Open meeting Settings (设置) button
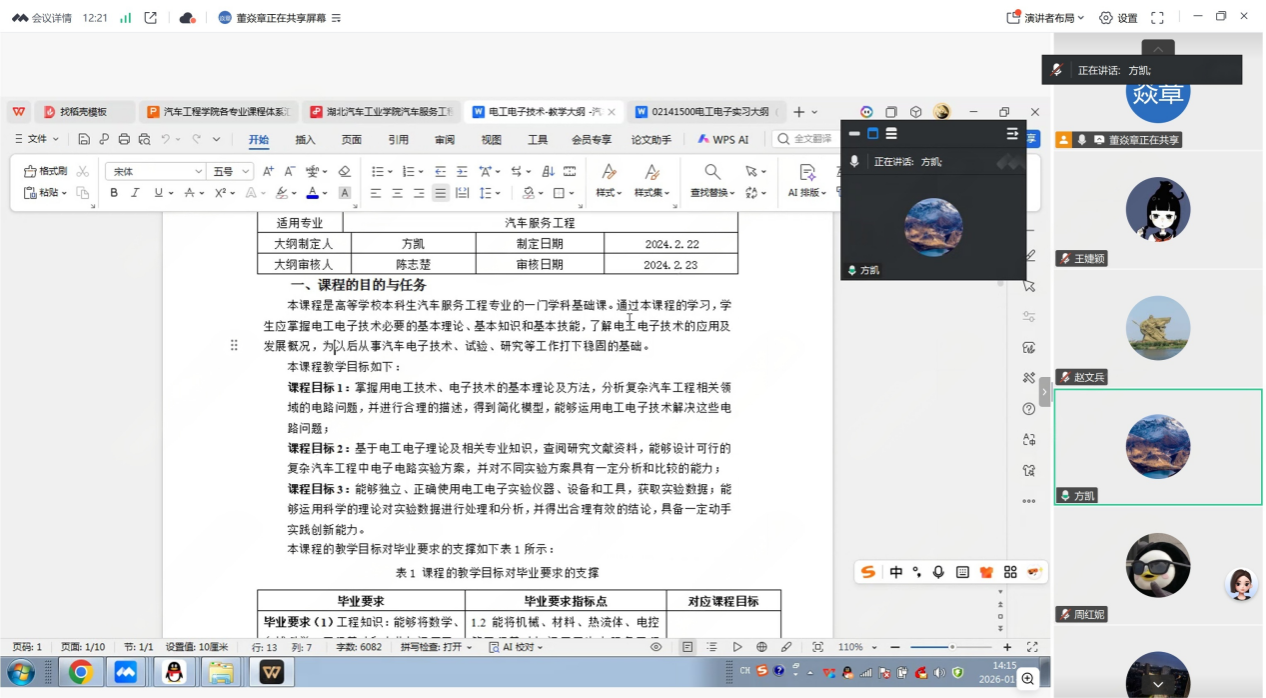 point(1119,18)
